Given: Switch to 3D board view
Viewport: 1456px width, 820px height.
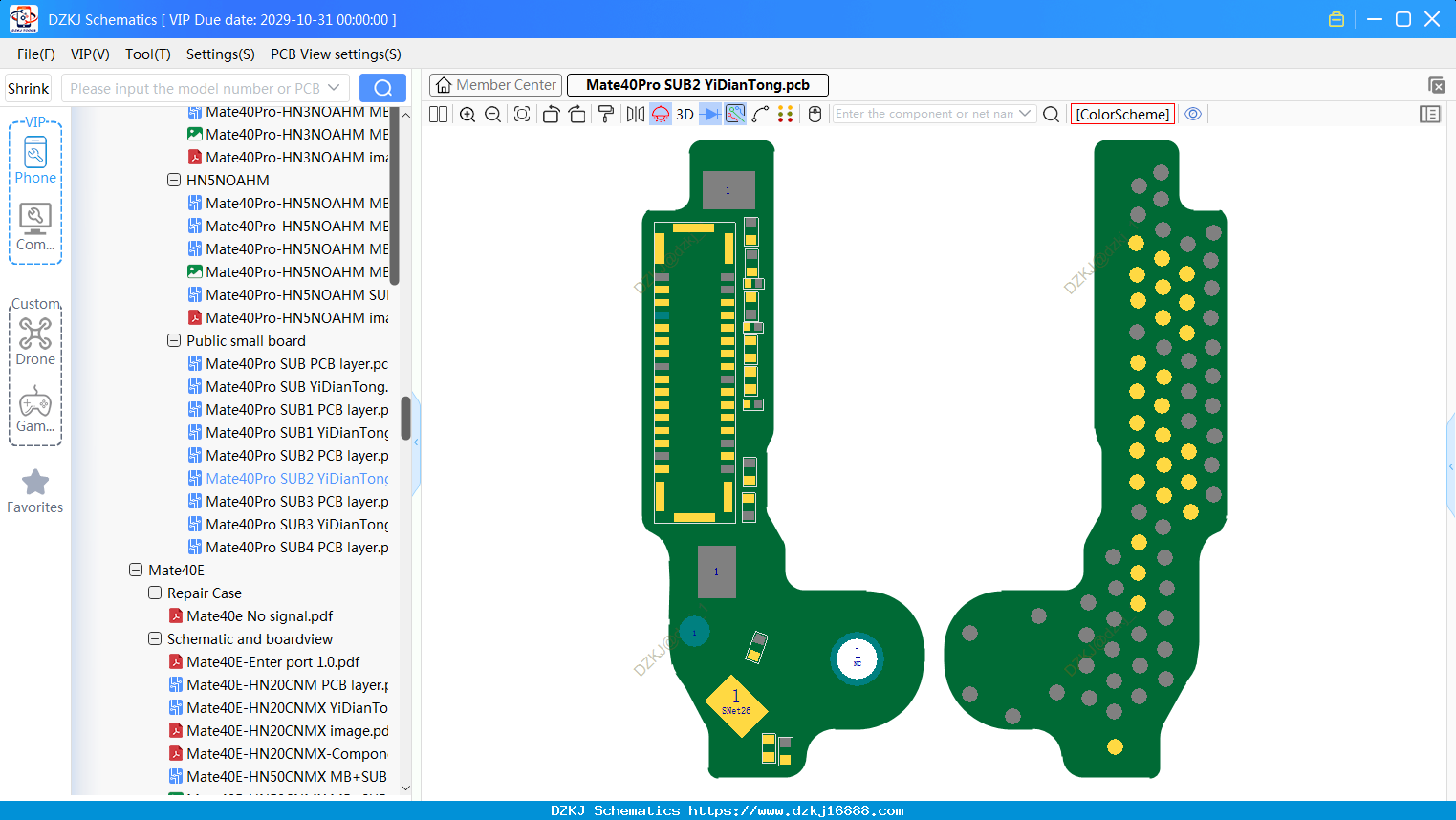Looking at the screenshot, I should pos(685,115).
